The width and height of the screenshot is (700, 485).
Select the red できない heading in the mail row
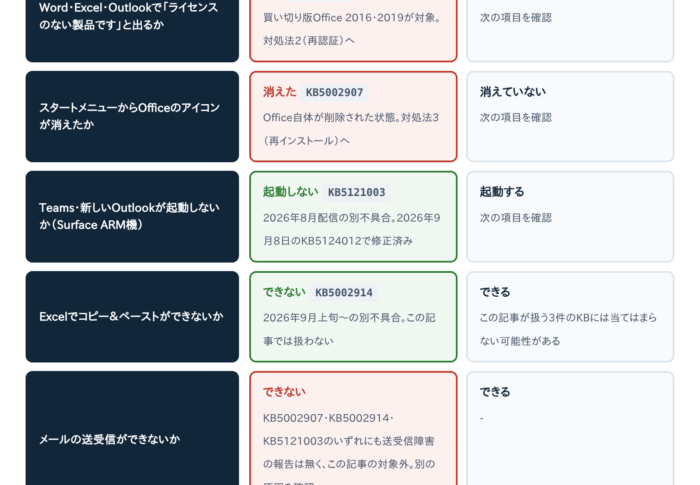[x=284, y=392]
